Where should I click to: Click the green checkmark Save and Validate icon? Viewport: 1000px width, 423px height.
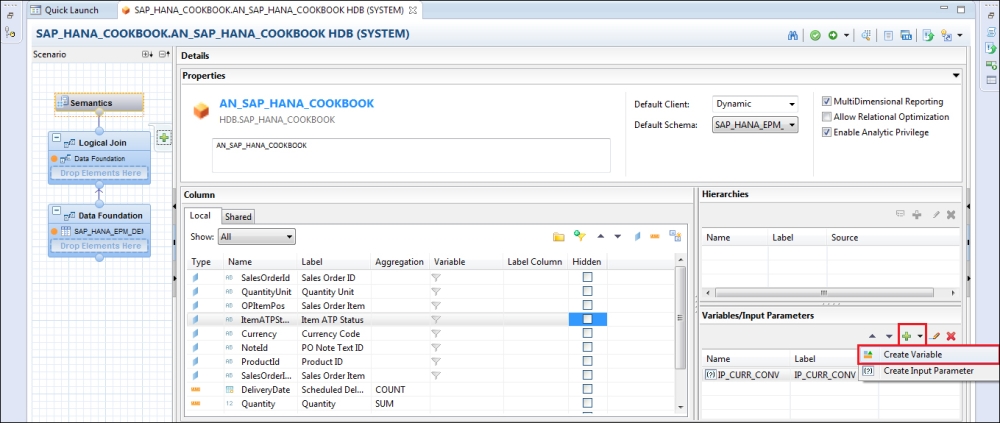(815, 36)
